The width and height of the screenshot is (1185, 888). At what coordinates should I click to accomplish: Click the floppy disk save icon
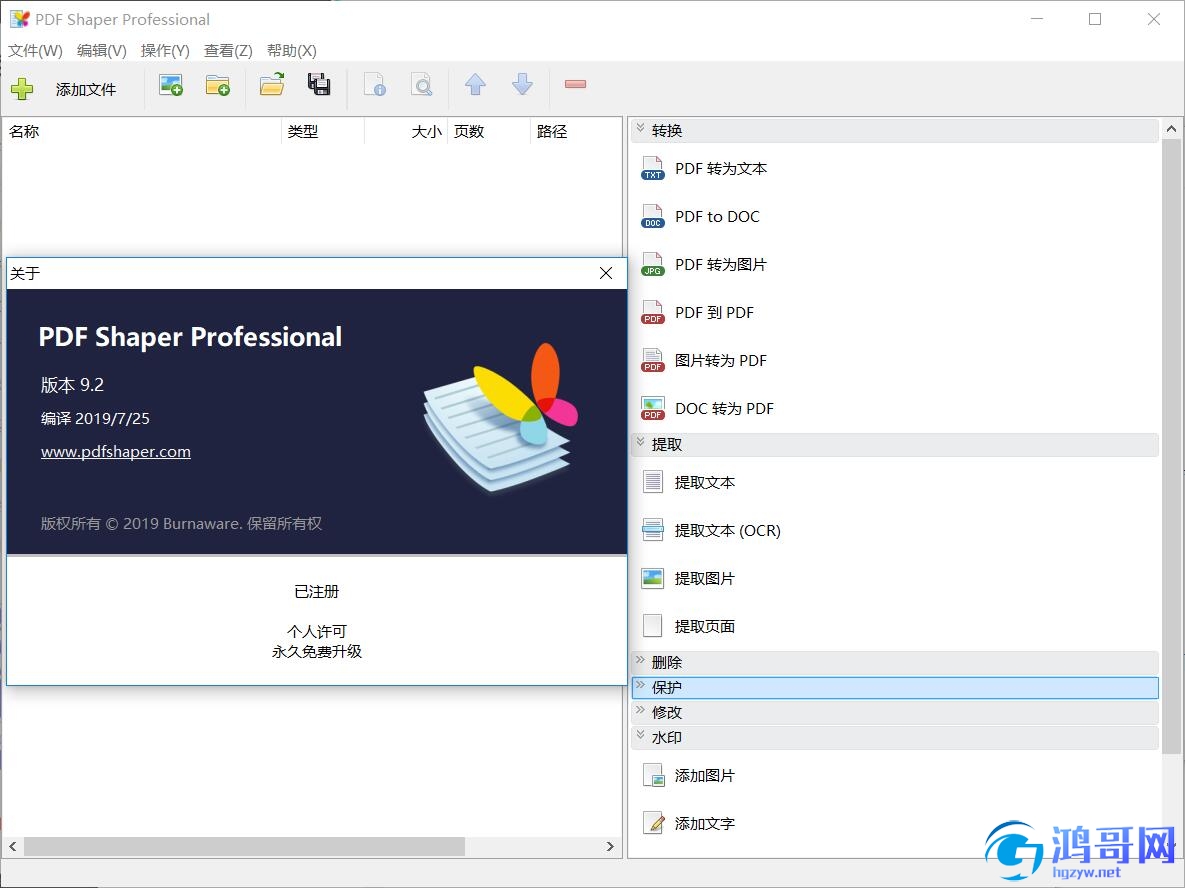click(319, 85)
